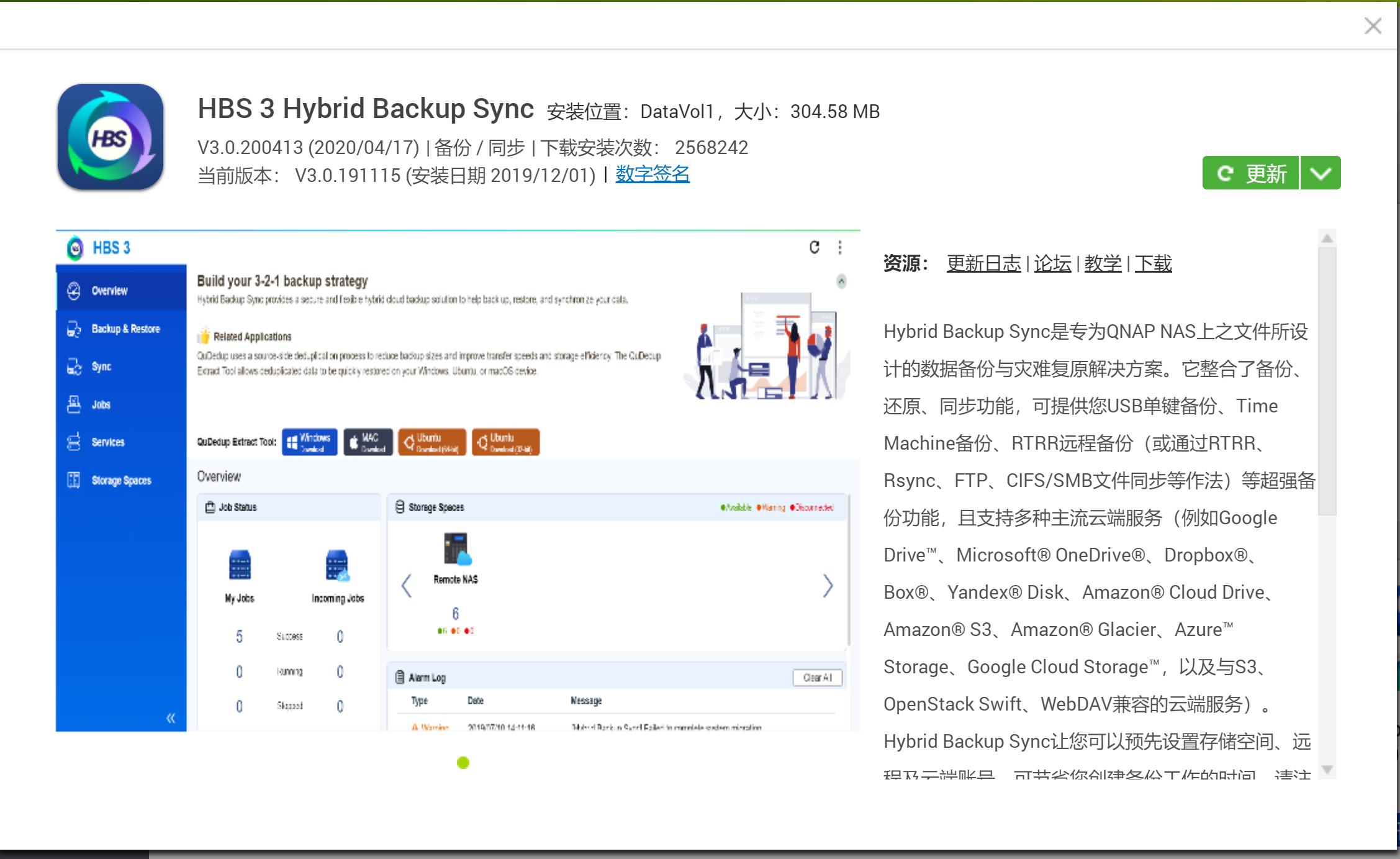Open the three-dot menu in the HBS 3 preview
Image resolution: width=1400 pixels, height=859 pixels.
click(841, 247)
